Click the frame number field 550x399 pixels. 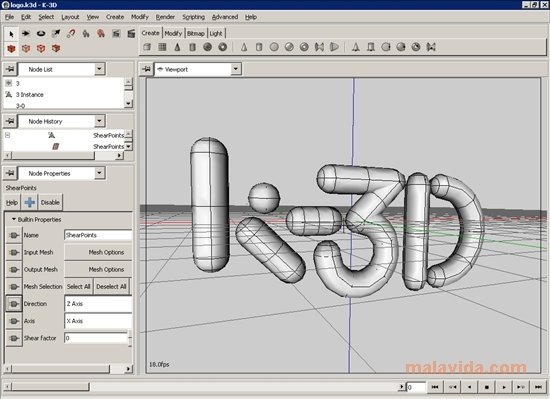[416, 387]
